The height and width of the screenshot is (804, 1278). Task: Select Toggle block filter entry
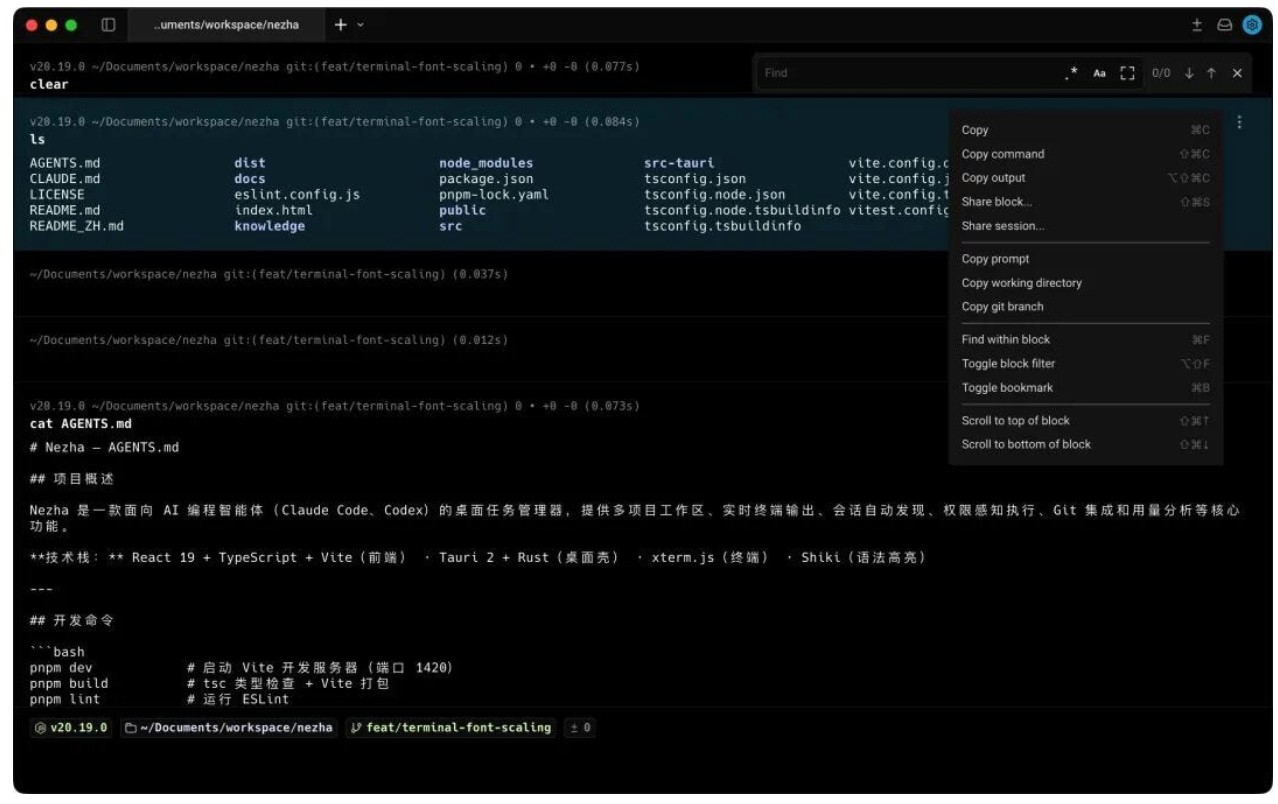coord(1085,364)
